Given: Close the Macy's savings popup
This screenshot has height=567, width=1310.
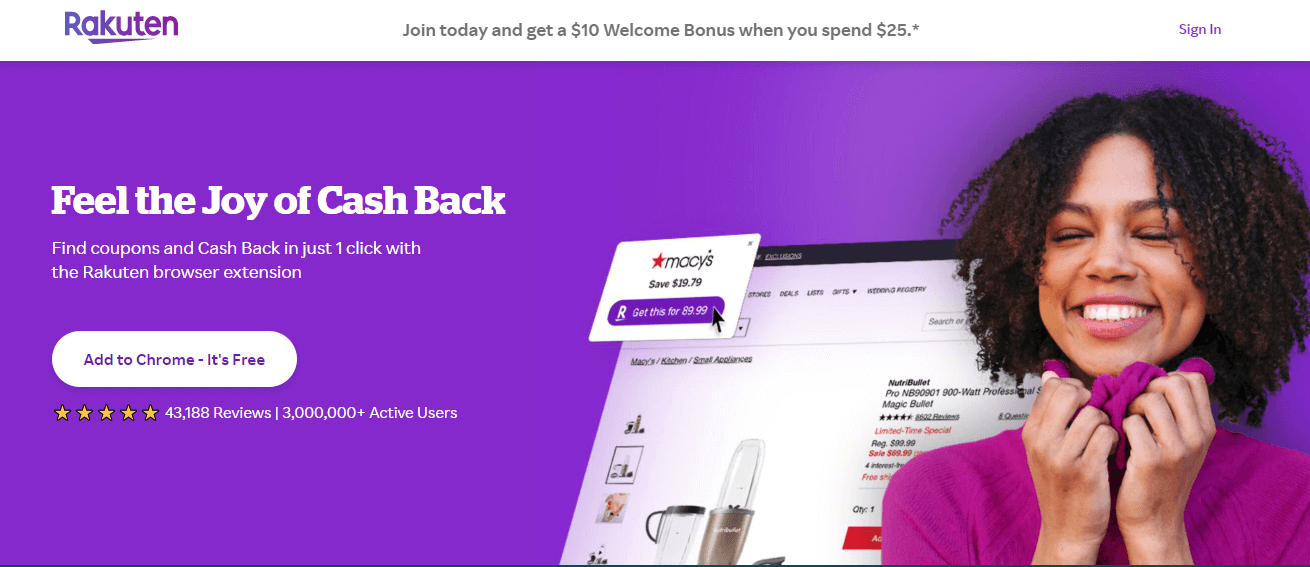Looking at the screenshot, I should (751, 243).
